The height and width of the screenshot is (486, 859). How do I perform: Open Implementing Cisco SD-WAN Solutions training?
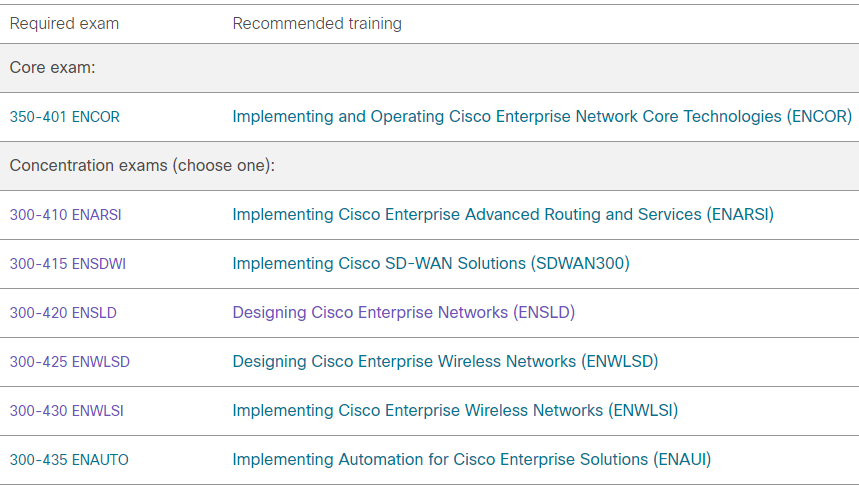click(430, 264)
